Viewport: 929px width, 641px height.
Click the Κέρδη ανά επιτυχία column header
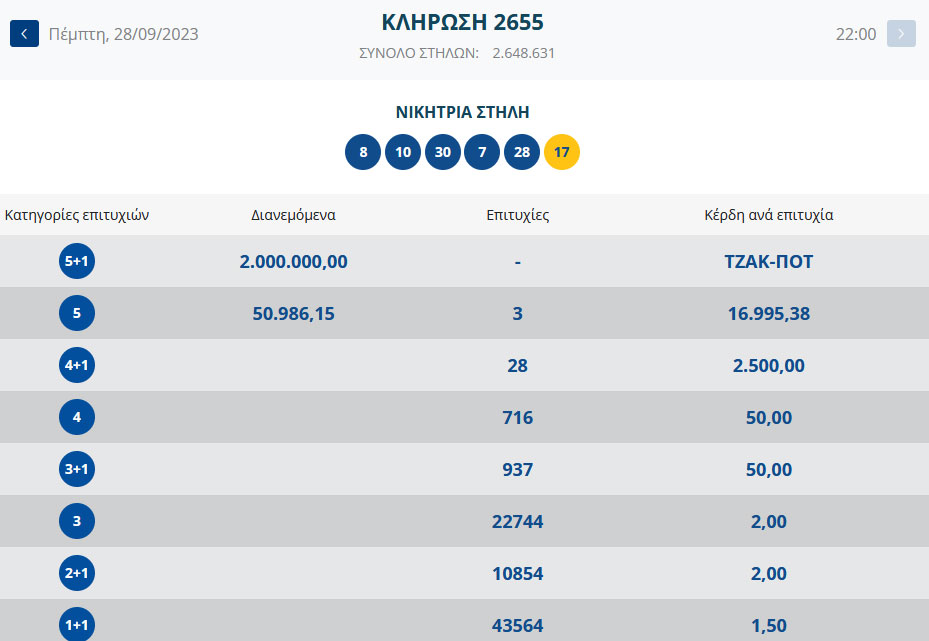(x=768, y=215)
